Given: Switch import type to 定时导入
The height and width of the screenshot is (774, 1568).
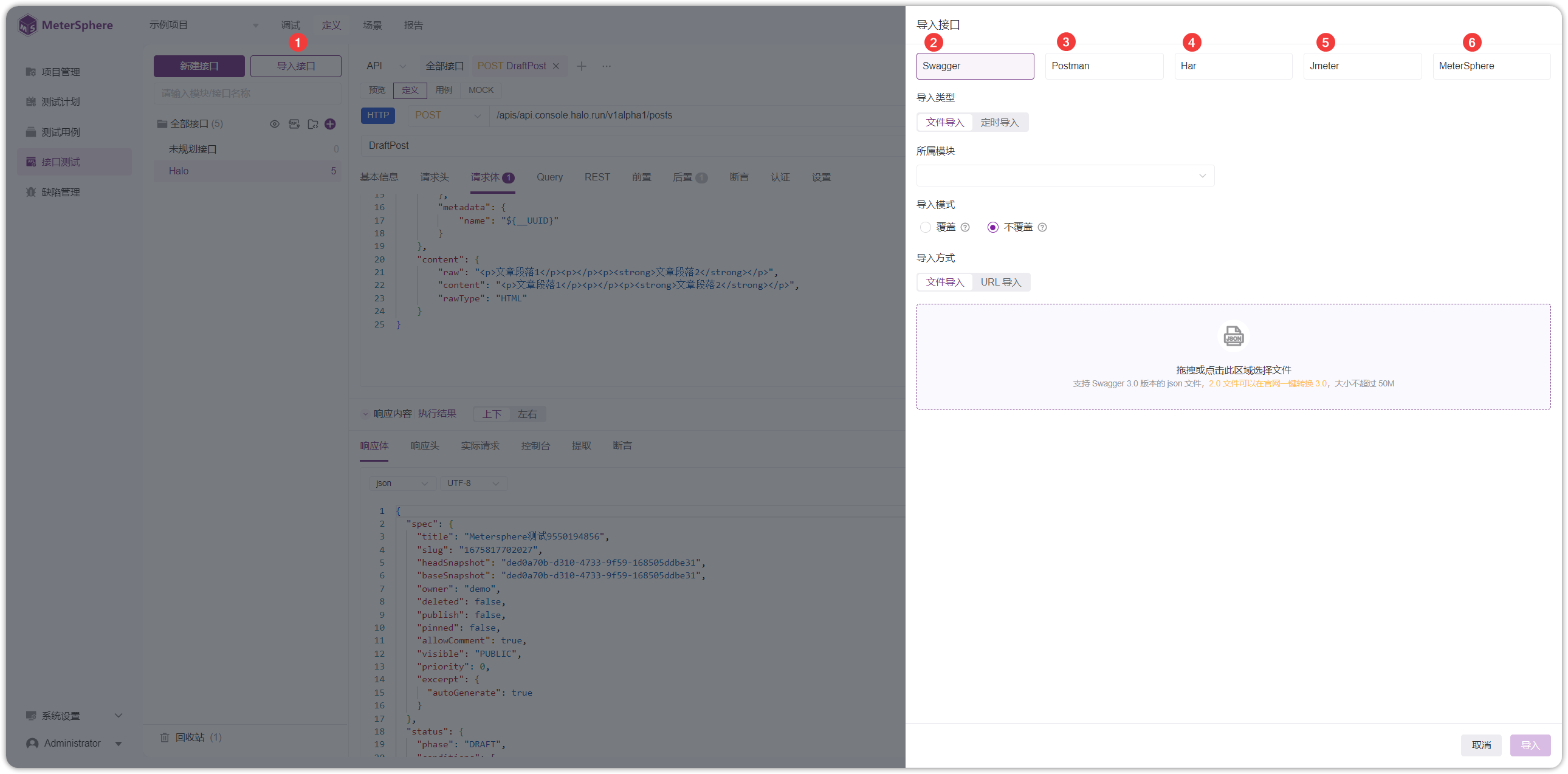Looking at the screenshot, I should pyautogui.click(x=999, y=122).
